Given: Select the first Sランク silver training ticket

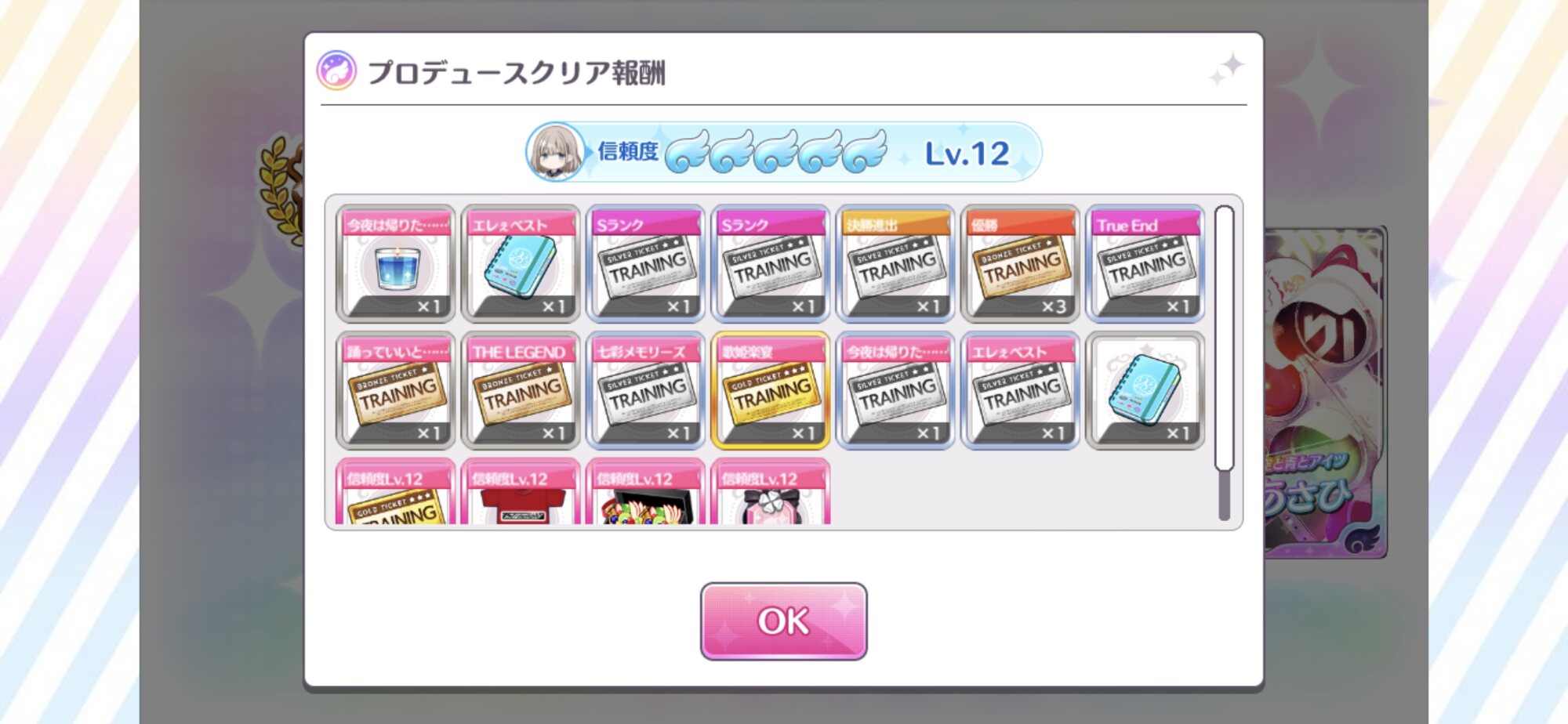Looking at the screenshot, I should click(x=645, y=263).
